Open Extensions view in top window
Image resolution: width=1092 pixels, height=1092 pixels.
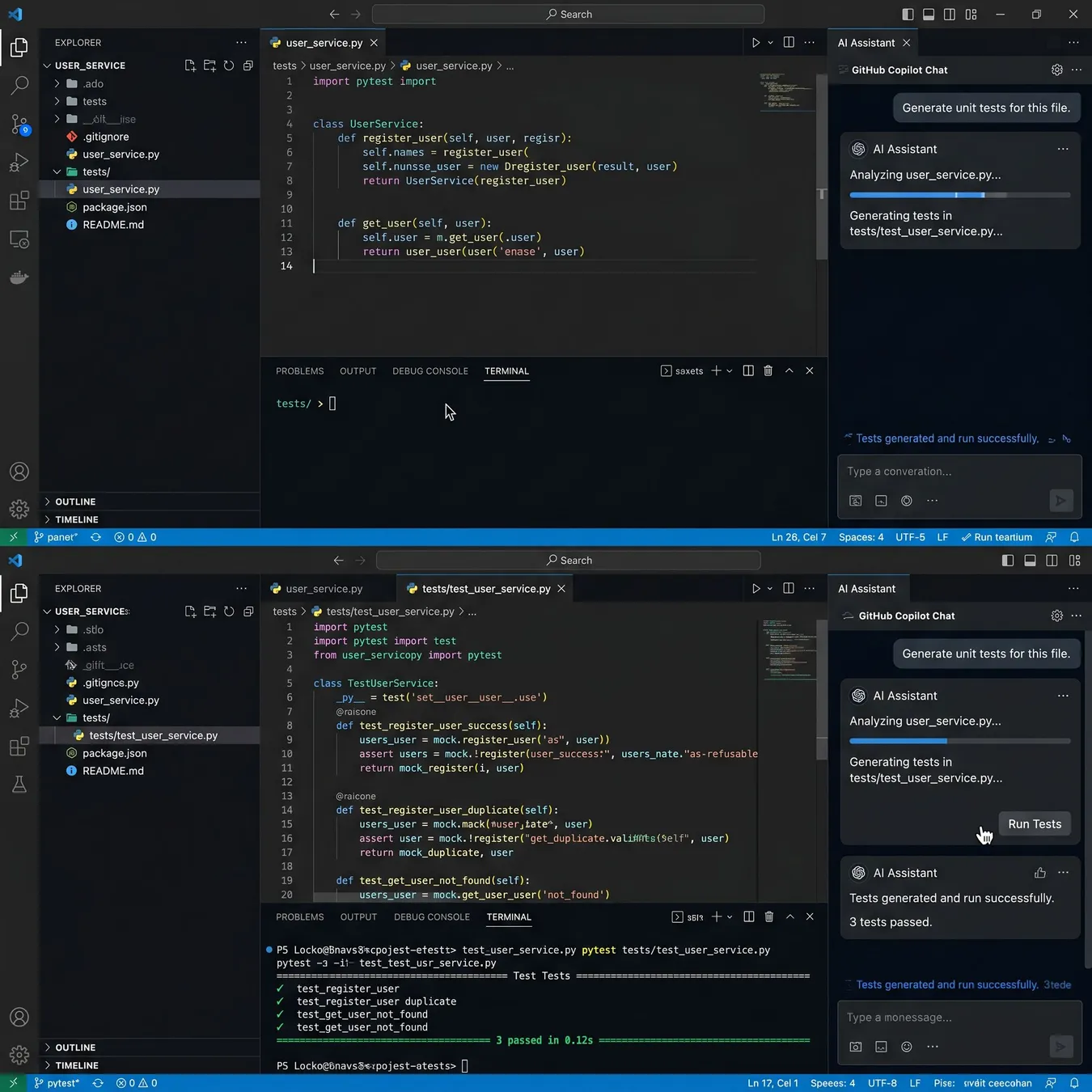pyautogui.click(x=19, y=201)
